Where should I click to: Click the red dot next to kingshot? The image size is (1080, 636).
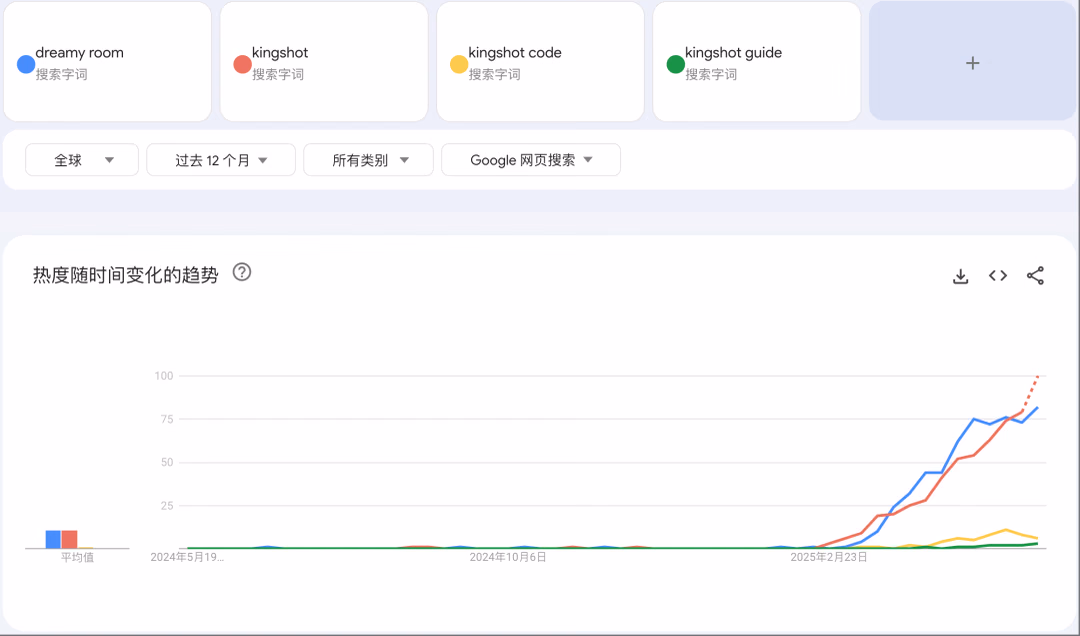pos(242,64)
